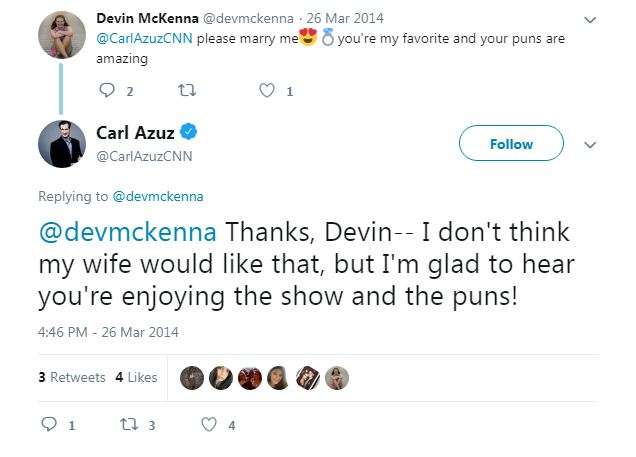The image size is (636, 457).
Task: Reply to Devin McKenna's tweet
Action: (x=109, y=91)
